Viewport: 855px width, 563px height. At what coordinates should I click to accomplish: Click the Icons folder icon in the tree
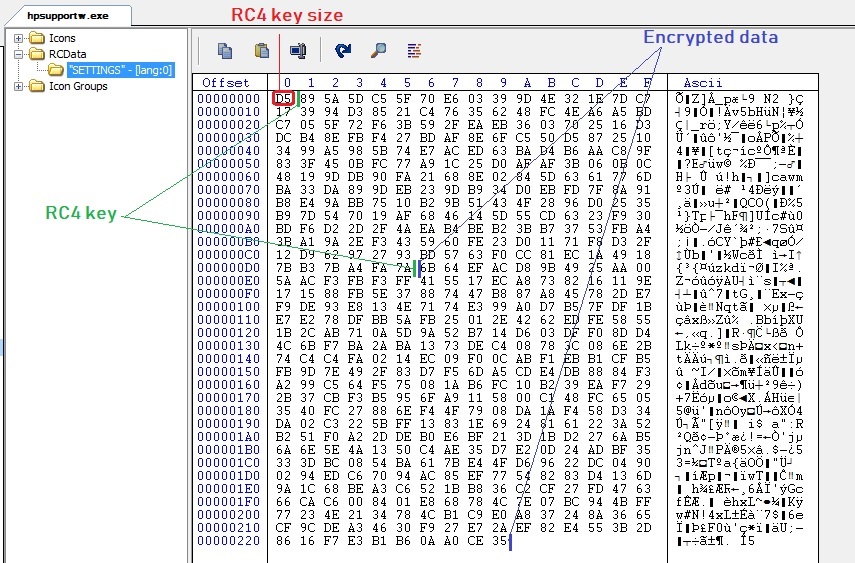pyautogui.click(x=37, y=38)
